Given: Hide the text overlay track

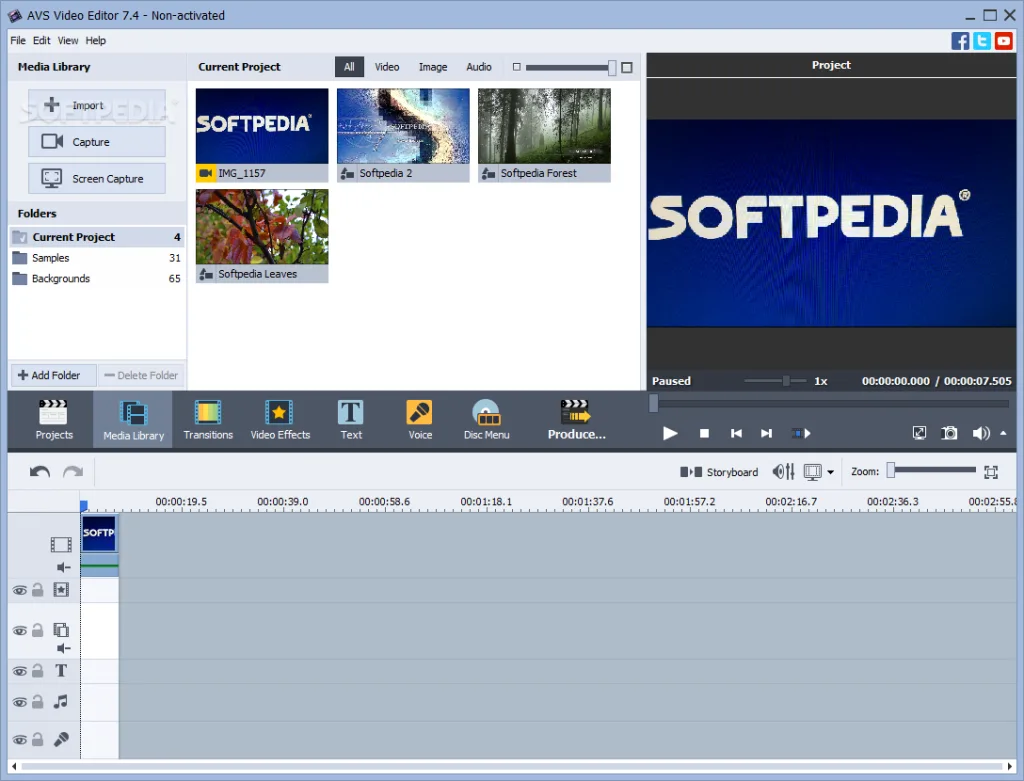Looking at the screenshot, I should tap(19, 671).
